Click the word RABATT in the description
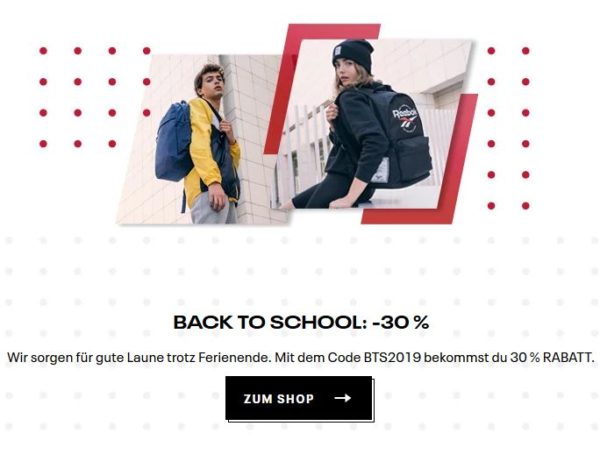Viewport: 600px width, 476px height. [x=569, y=357]
